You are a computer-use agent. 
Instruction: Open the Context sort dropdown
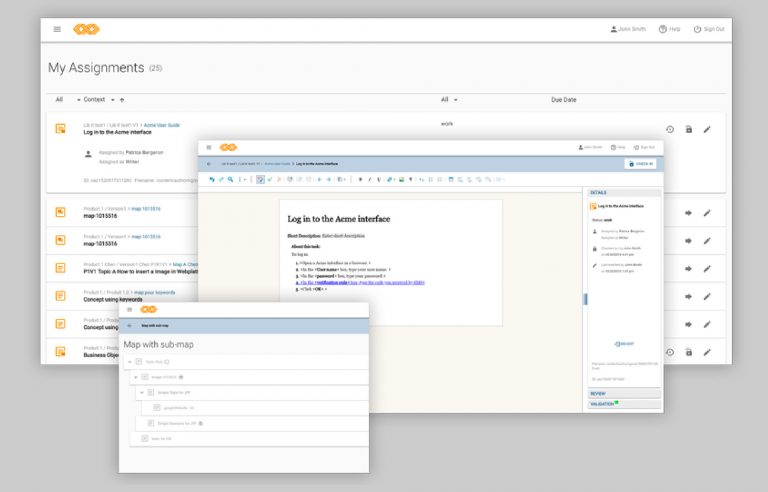coord(99,99)
